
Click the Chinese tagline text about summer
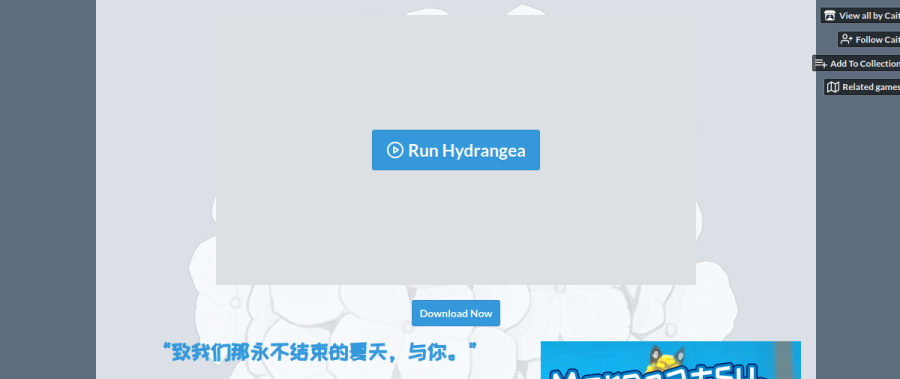click(319, 352)
